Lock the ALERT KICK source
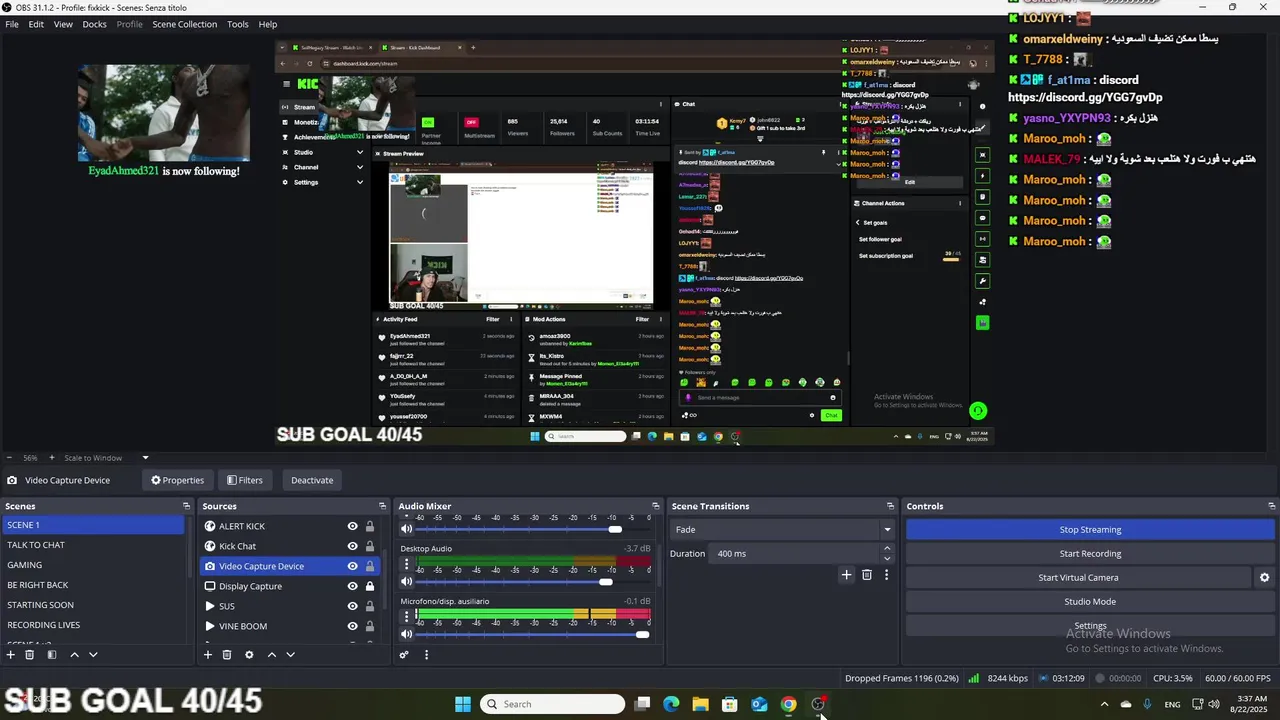The width and height of the screenshot is (1280, 720). coord(370,526)
